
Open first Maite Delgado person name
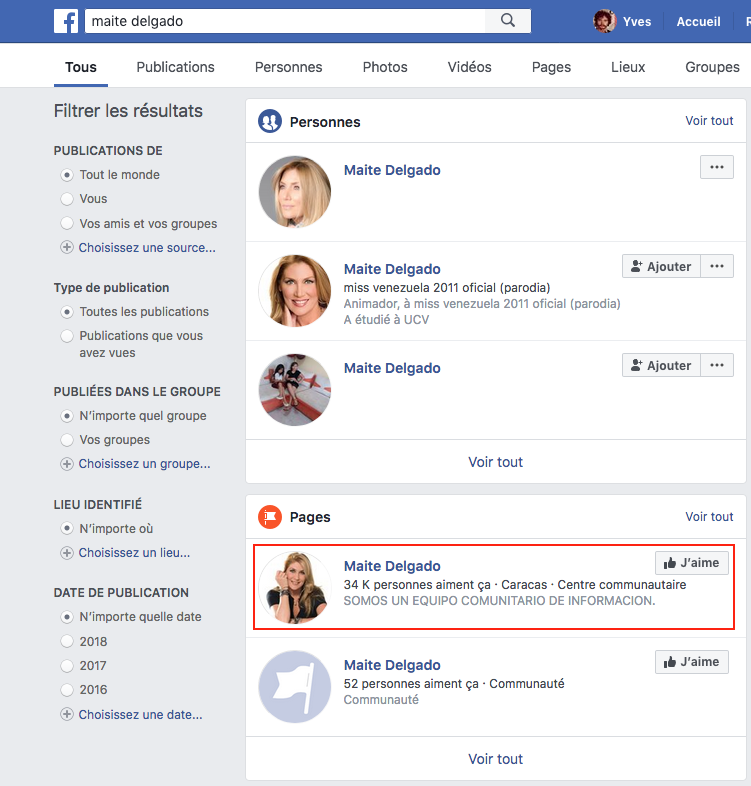click(392, 170)
